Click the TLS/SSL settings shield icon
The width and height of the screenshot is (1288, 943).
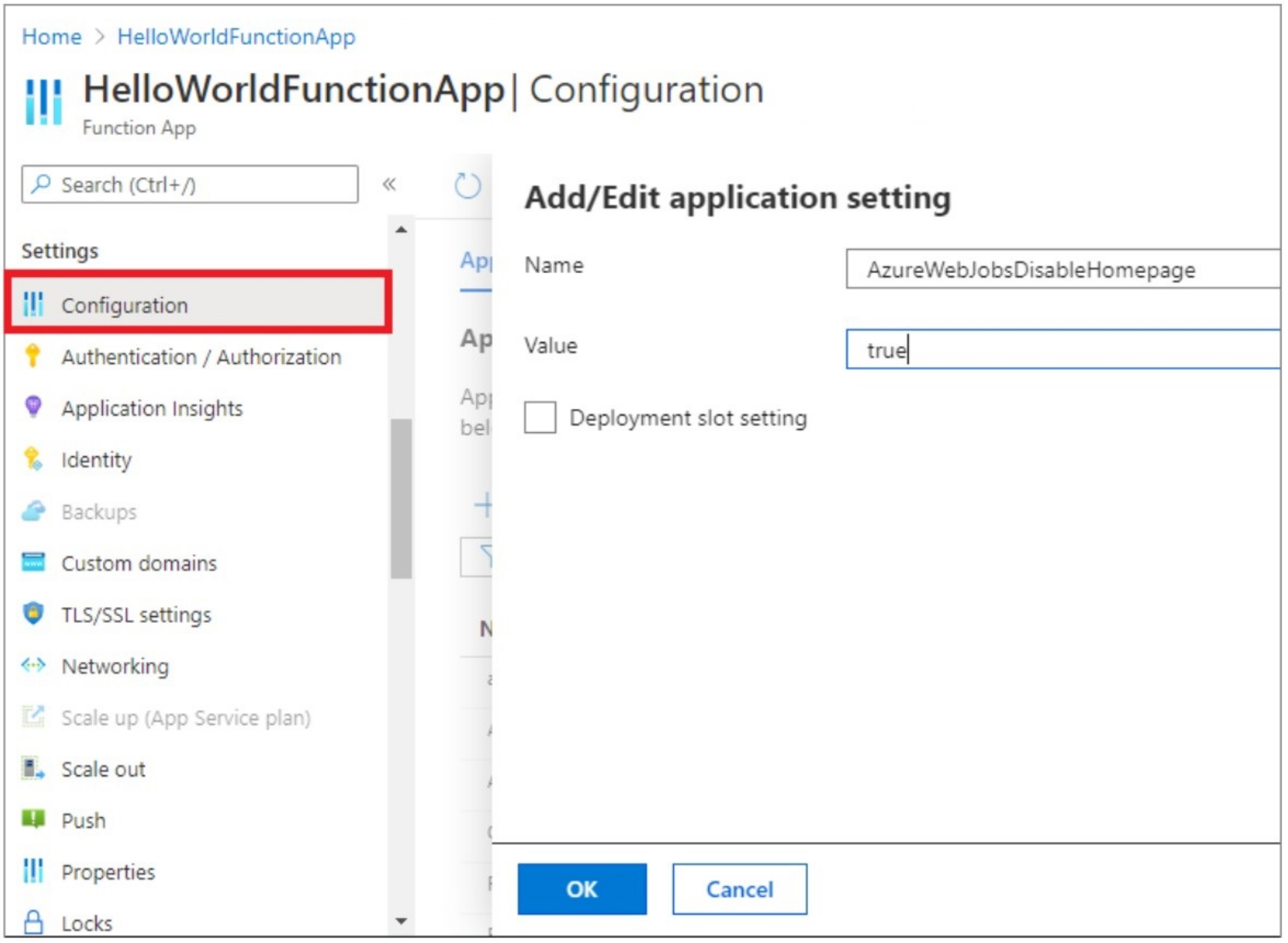(33, 613)
